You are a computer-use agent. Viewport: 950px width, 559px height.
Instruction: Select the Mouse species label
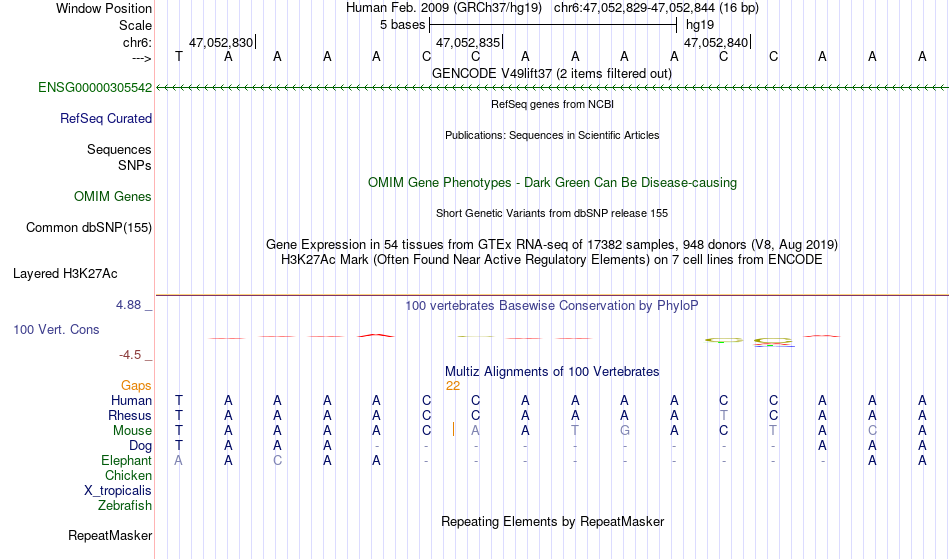[132, 431]
